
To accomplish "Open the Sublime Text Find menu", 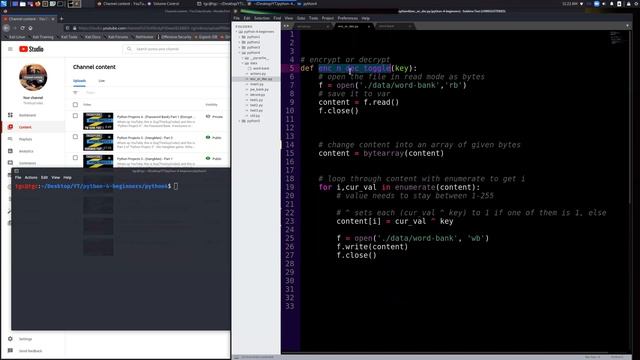I will tap(277, 18).
